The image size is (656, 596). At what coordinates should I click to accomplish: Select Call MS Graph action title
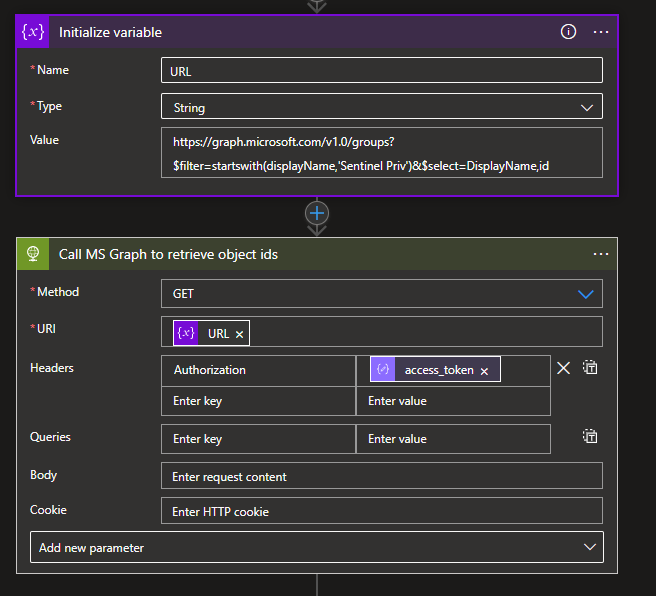(x=168, y=254)
